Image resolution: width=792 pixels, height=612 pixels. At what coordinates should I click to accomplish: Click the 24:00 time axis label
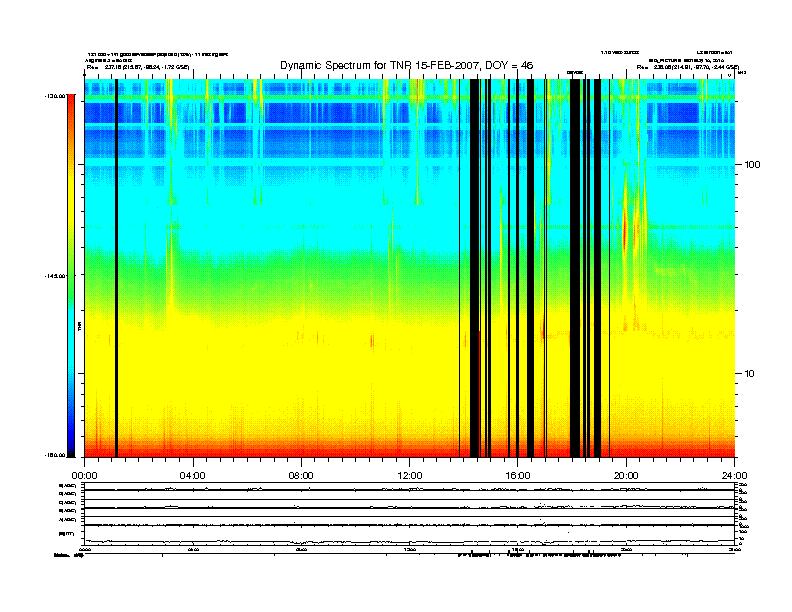[734, 475]
